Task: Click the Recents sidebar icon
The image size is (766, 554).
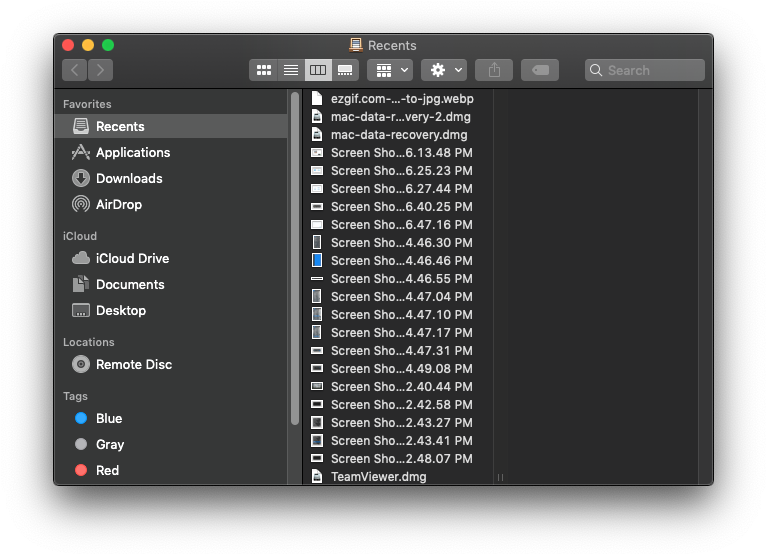Action: [x=81, y=127]
